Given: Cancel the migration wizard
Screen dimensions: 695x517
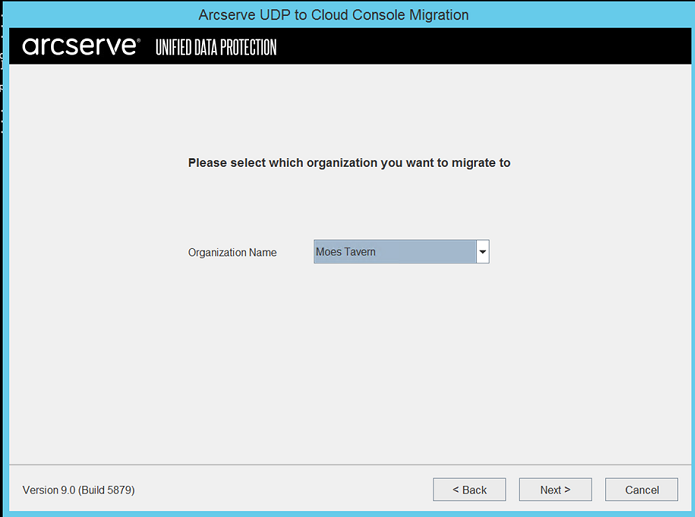Looking at the screenshot, I should click(x=641, y=490).
